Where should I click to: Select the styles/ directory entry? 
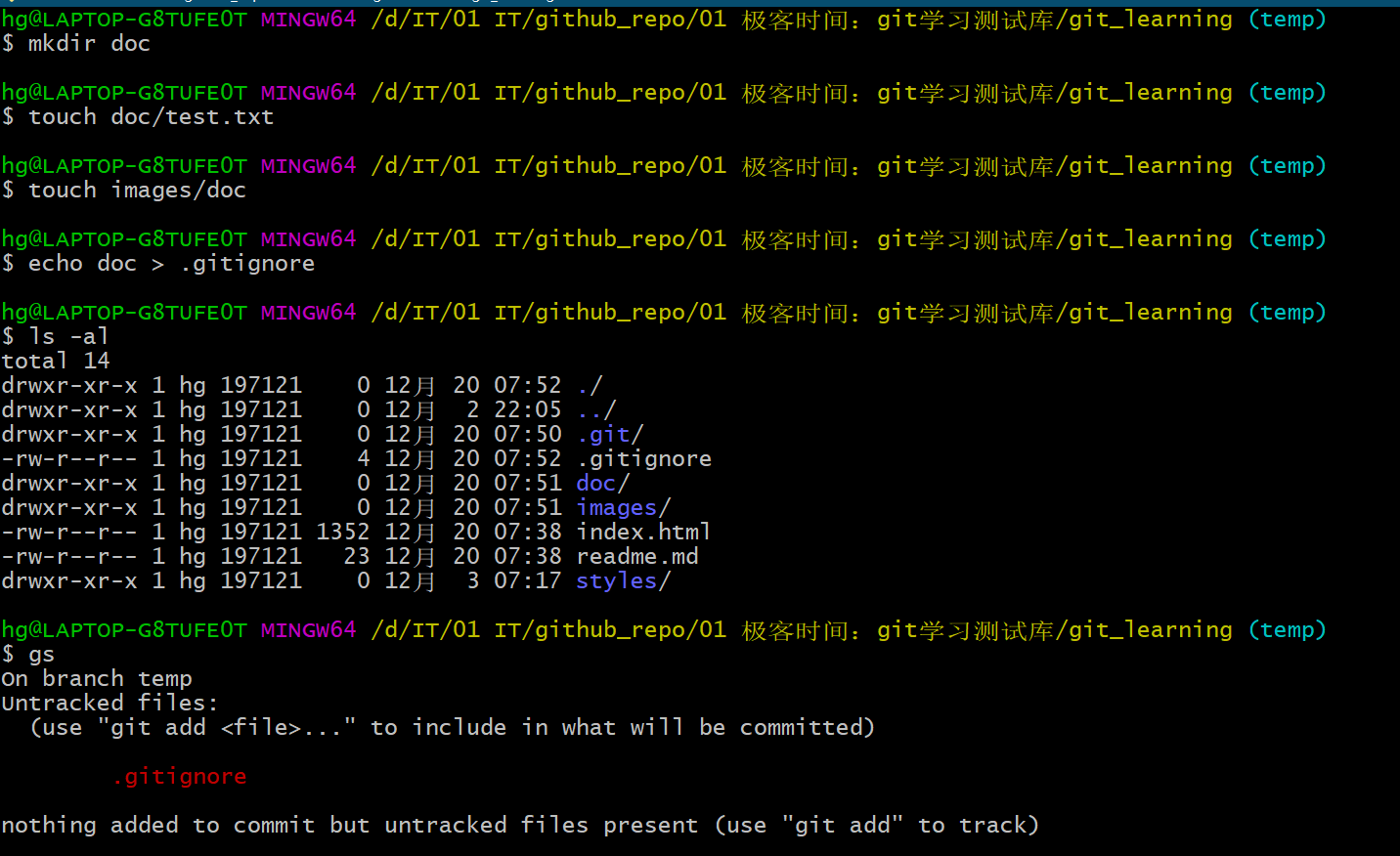coord(624,580)
